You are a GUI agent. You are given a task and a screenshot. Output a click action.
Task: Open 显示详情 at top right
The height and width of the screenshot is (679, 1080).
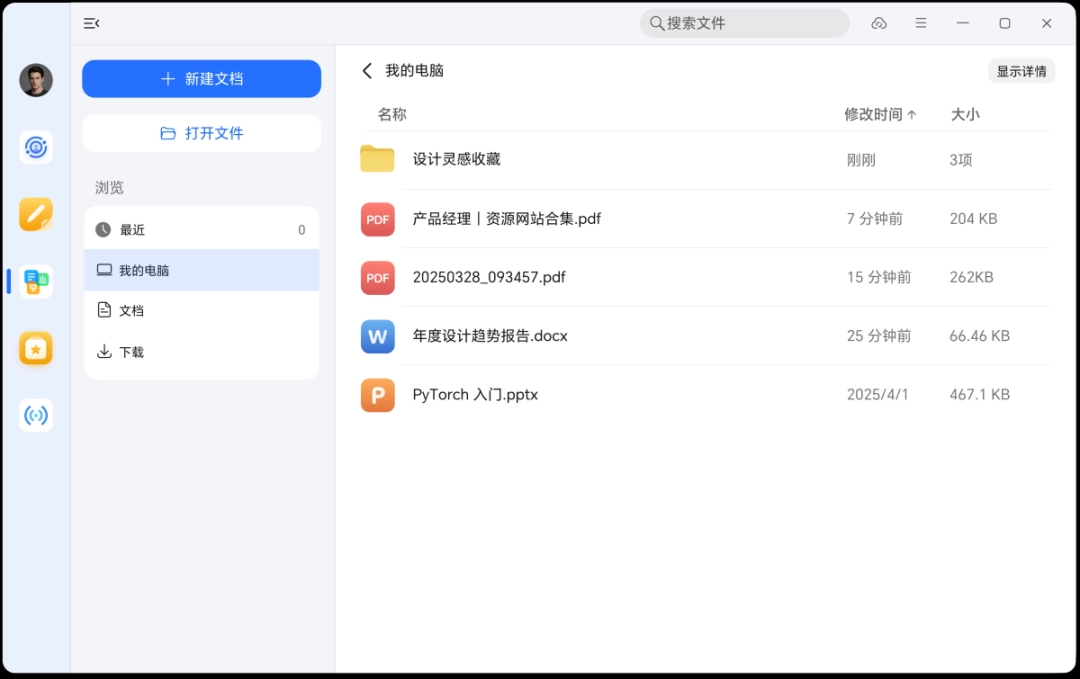pos(1021,70)
